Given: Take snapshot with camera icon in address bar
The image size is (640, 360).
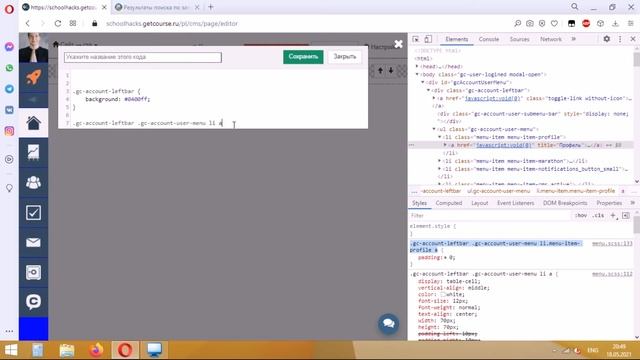Looking at the screenshot, I should [x=530, y=24].
